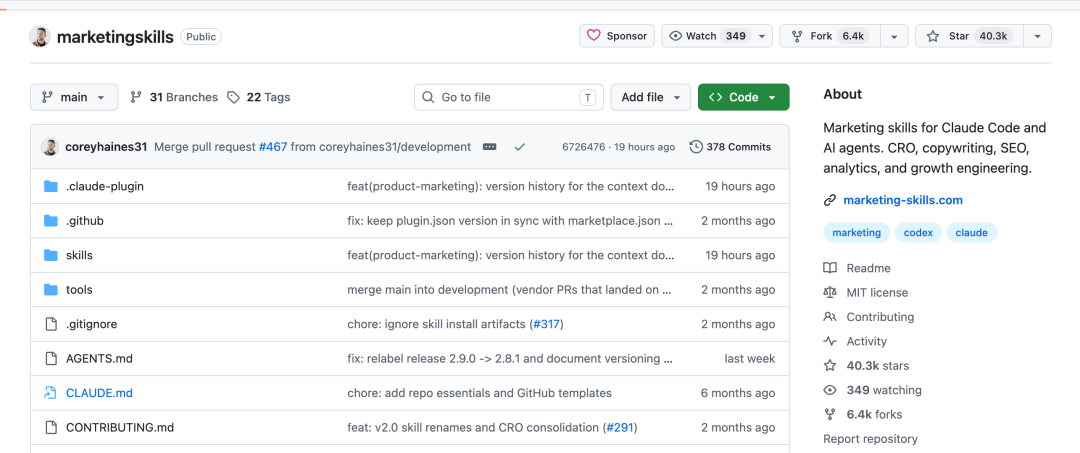The width and height of the screenshot is (1080, 453).
Task: Open the 'merge main into development' commit message
Action: coord(510,290)
